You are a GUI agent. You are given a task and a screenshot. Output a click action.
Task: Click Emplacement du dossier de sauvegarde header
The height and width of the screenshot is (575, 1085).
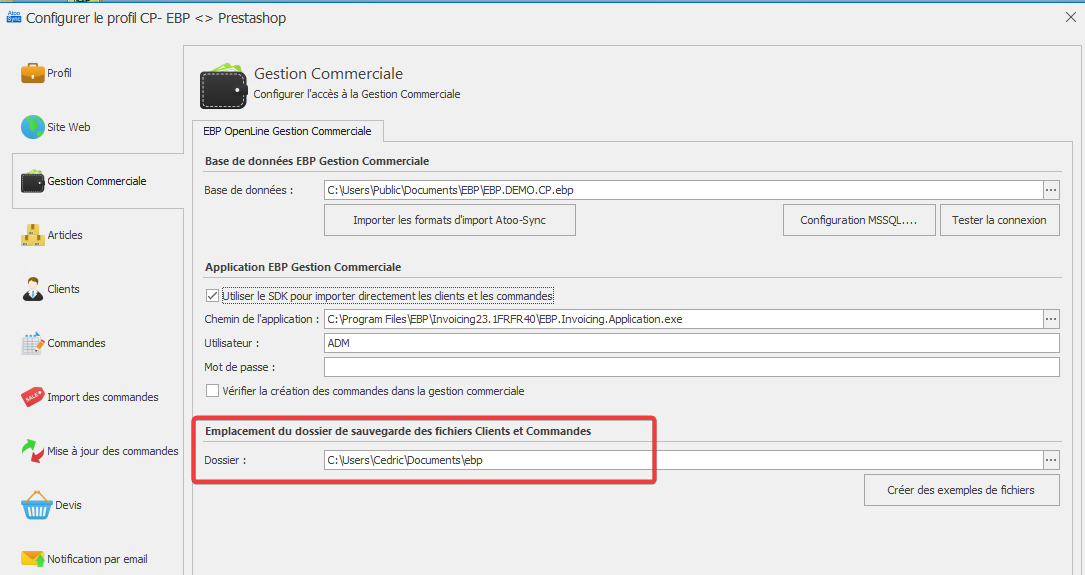click(x=398, y=431)
